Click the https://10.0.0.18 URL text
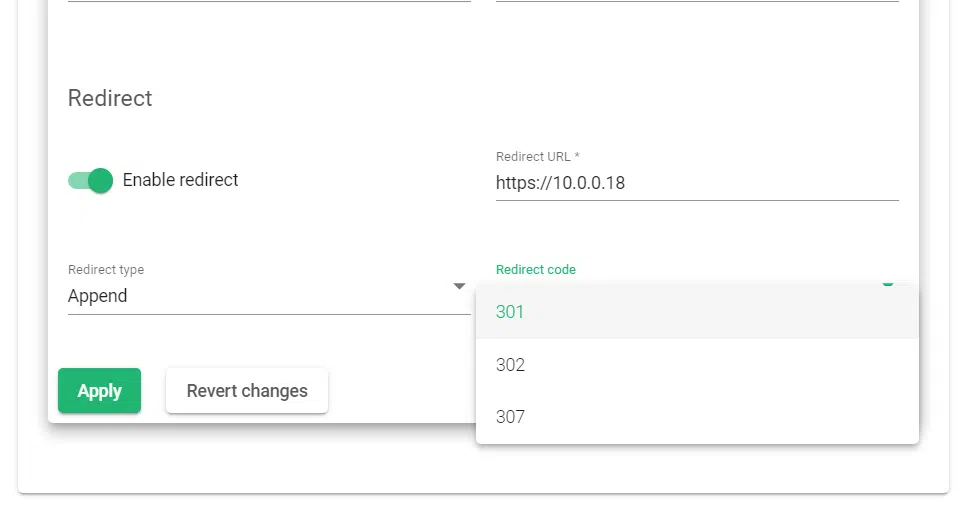This screenshot has width=968, height=512. point(560,183)
